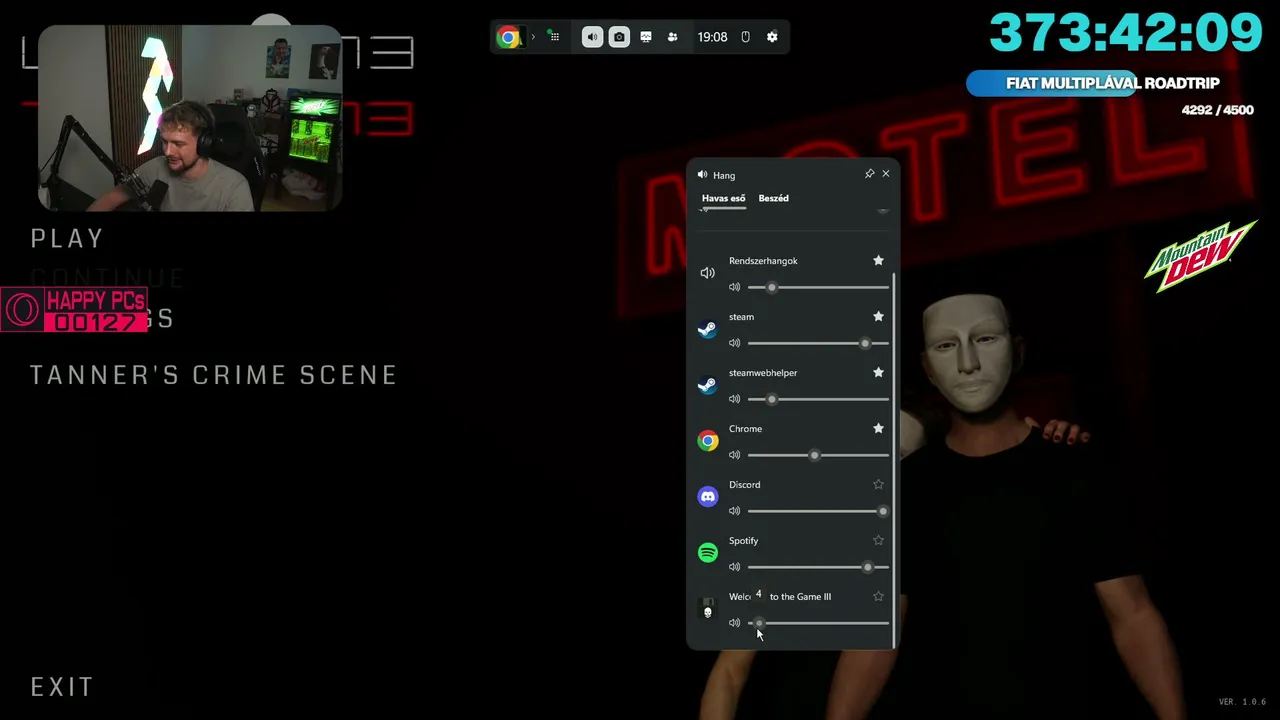Mute Spotify with its speaker icon
The width and height of the screenshot is (1280, 720).
coord(735,567)
